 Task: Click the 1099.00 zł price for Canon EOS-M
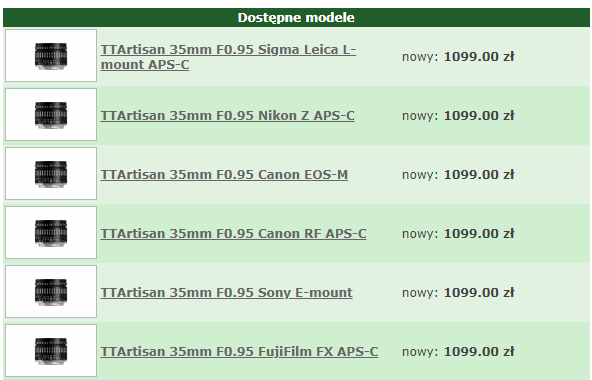pos(479,175)
